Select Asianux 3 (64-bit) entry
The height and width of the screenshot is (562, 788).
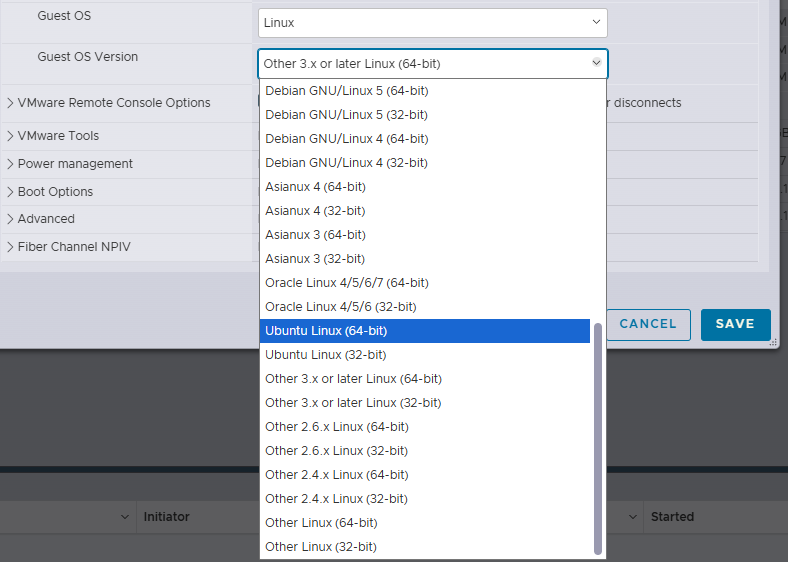[x=425, y=235]
